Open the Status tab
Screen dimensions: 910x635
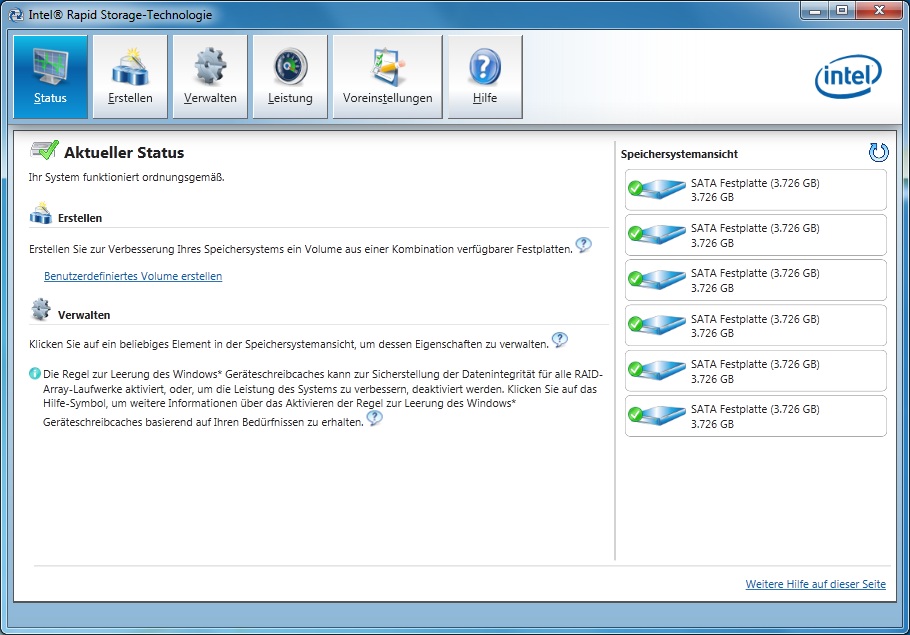pos(50,77)
